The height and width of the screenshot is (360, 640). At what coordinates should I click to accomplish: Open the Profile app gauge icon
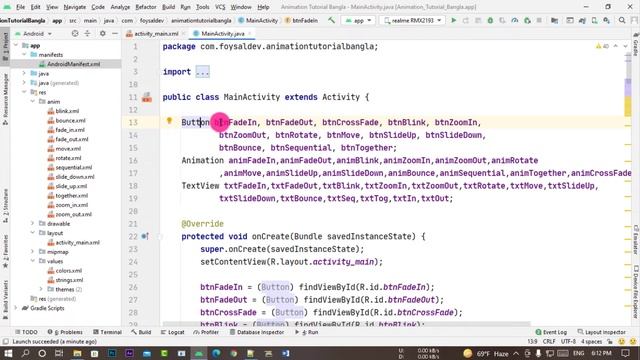tap(515, 20)
